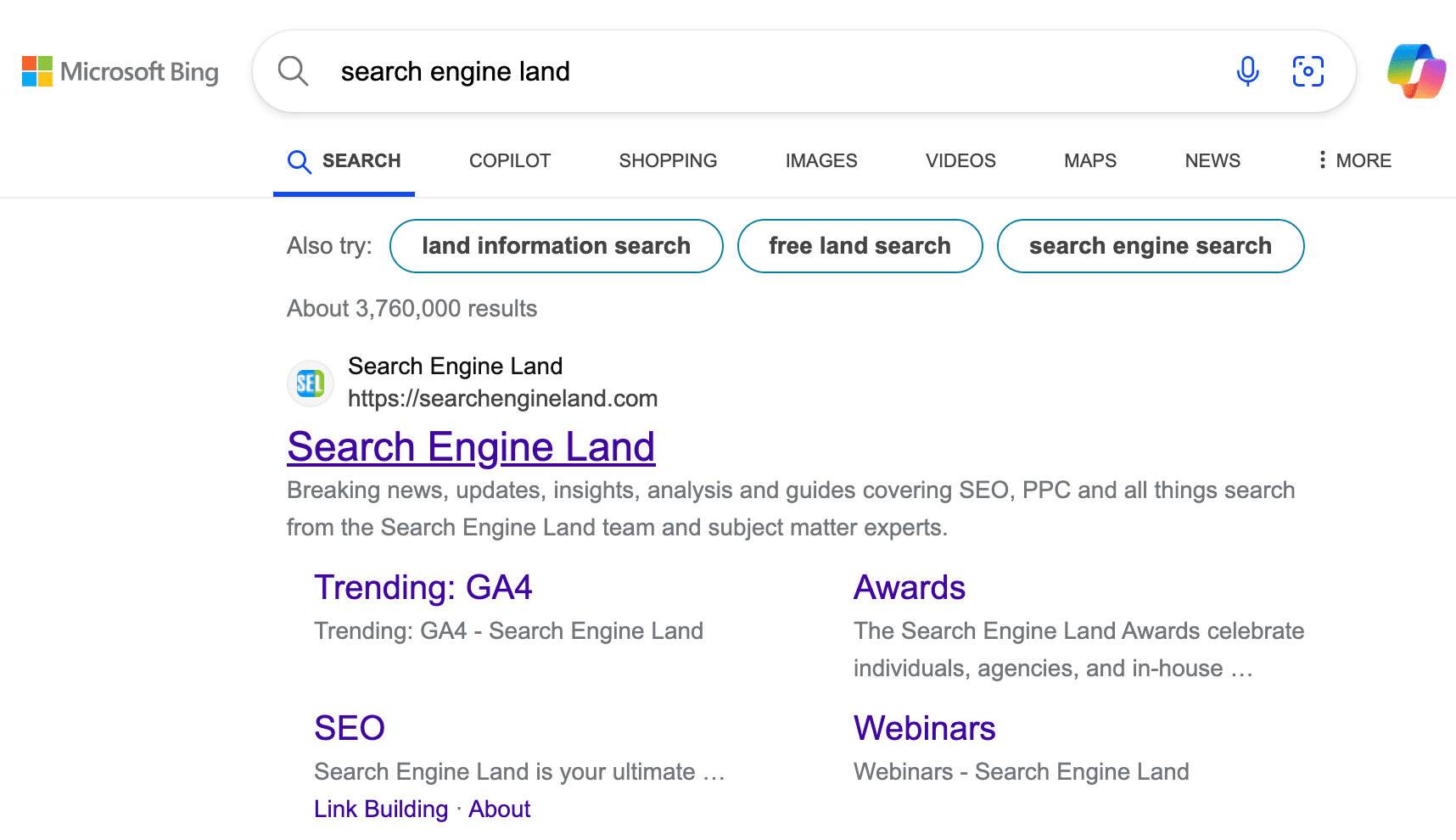Open the Copilot colorful icon
1456x840 pixels.
tap(1416, 71)
